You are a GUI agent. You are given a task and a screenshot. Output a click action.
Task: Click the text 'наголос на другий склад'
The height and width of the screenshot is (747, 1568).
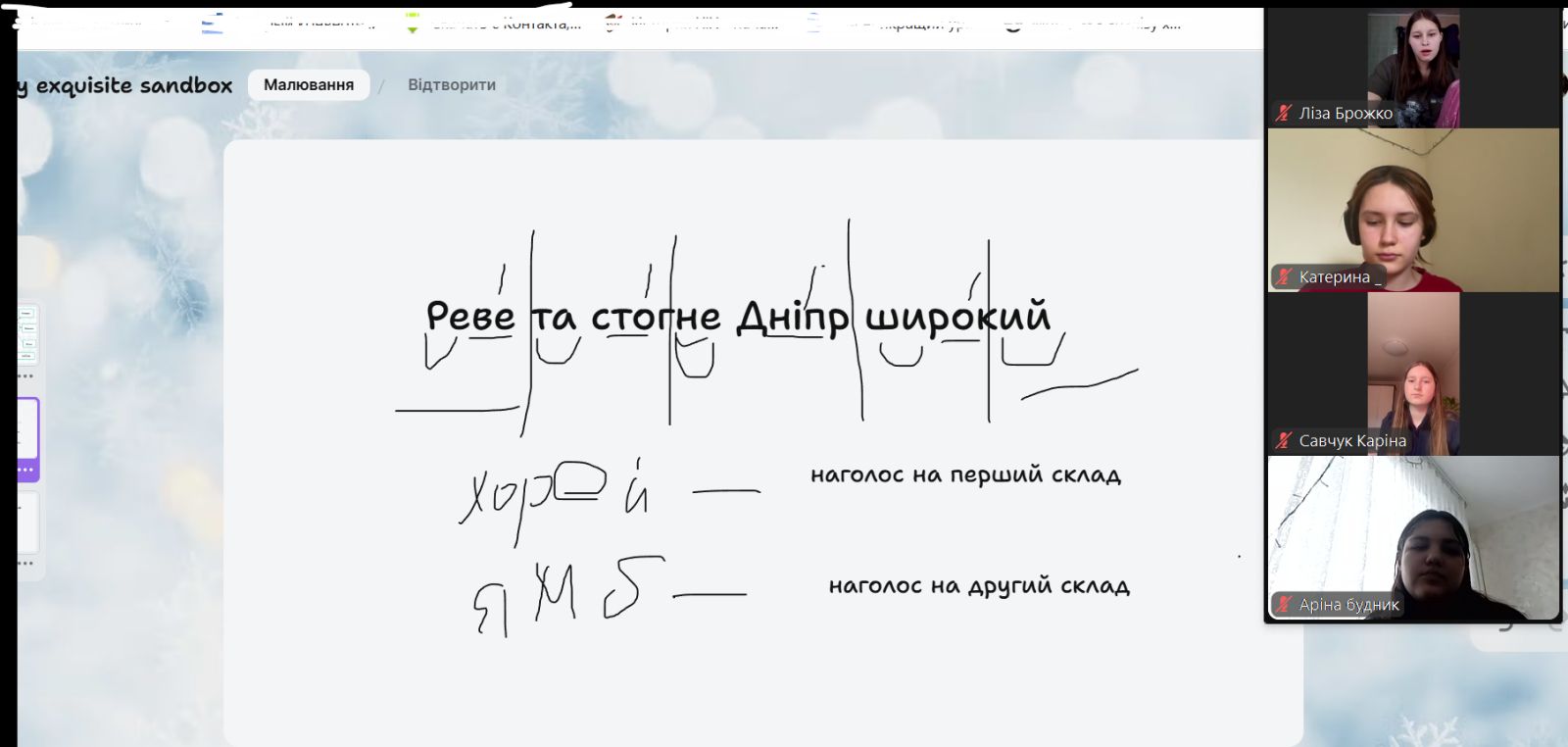pos(979,586)
